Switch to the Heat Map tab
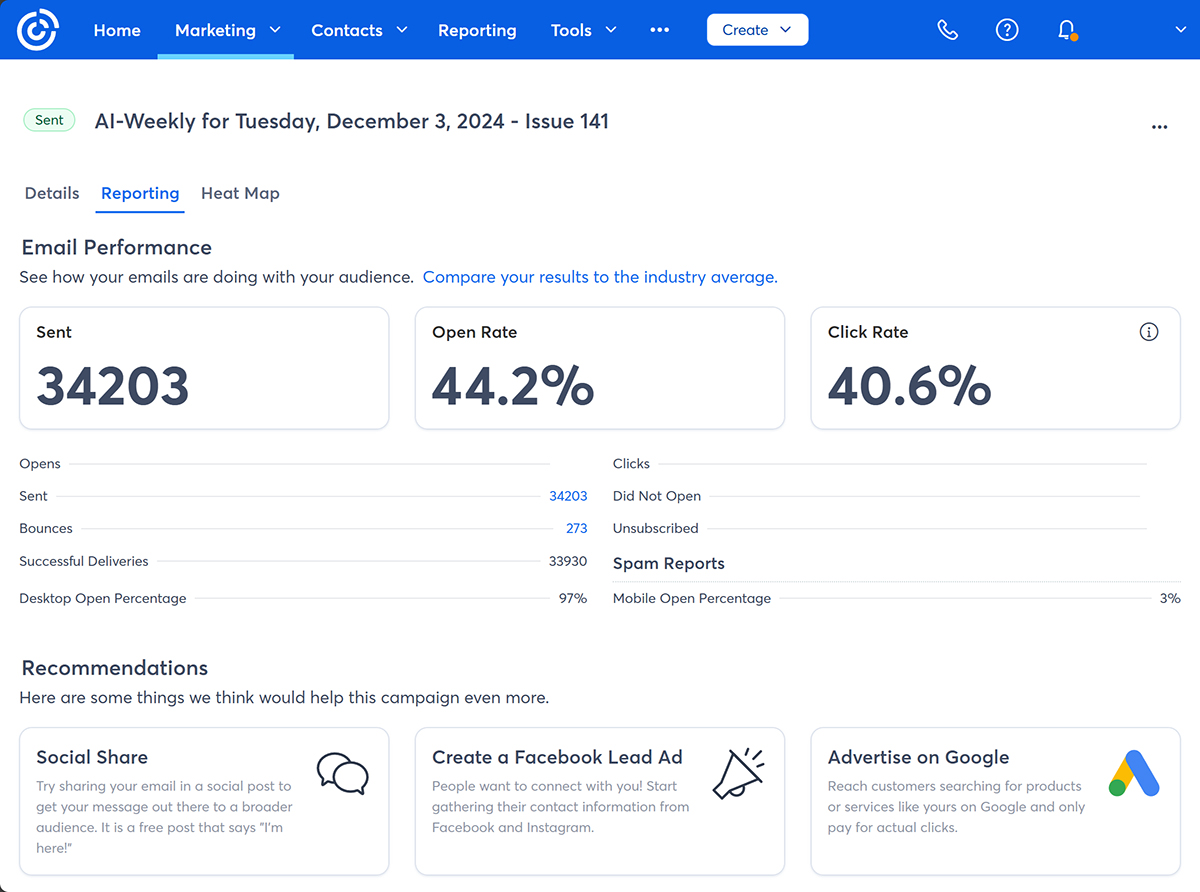1200x892 pixels. click(240, 193)
